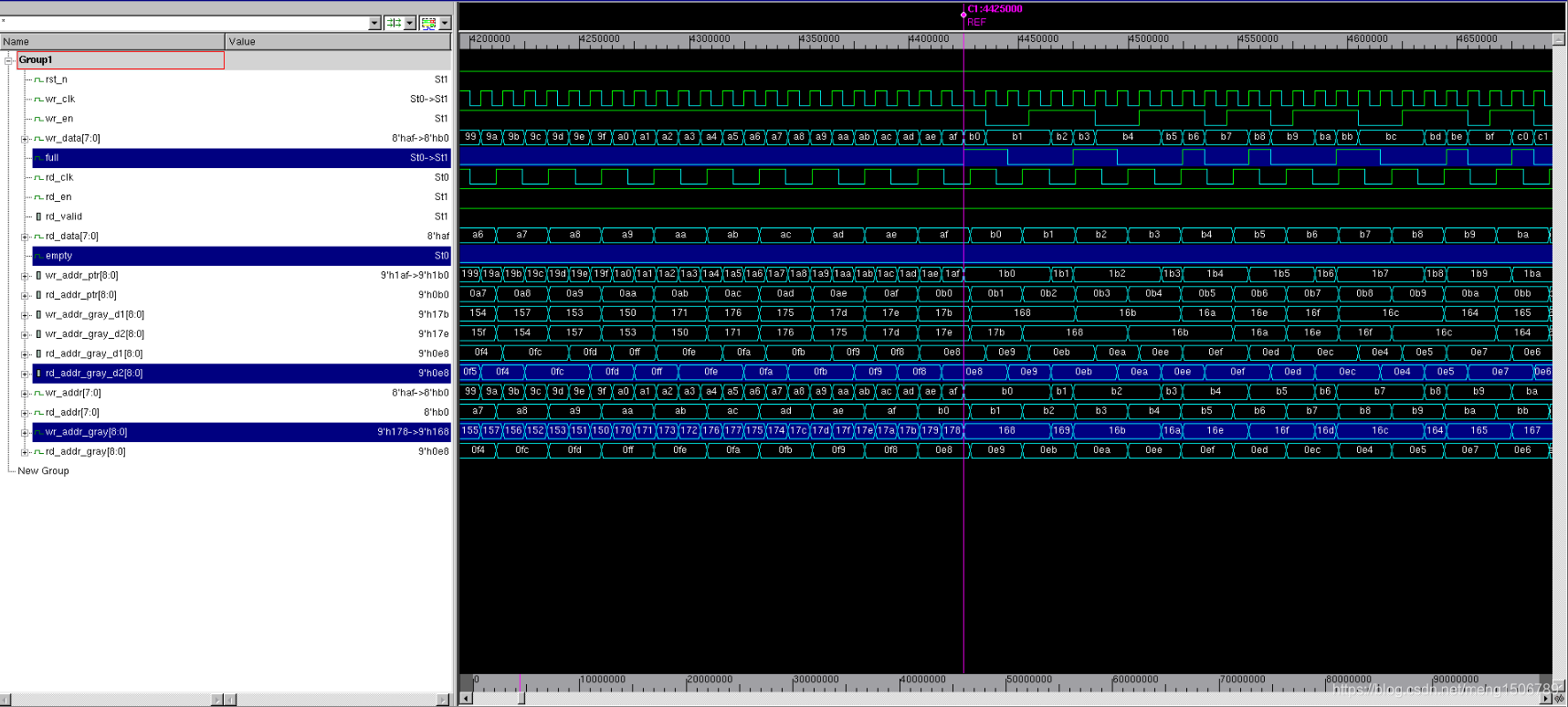Viewport: 1568px width, 707px height.
Task: Click the 50000000 overview ruler label
Action: tap(1029, 679)
